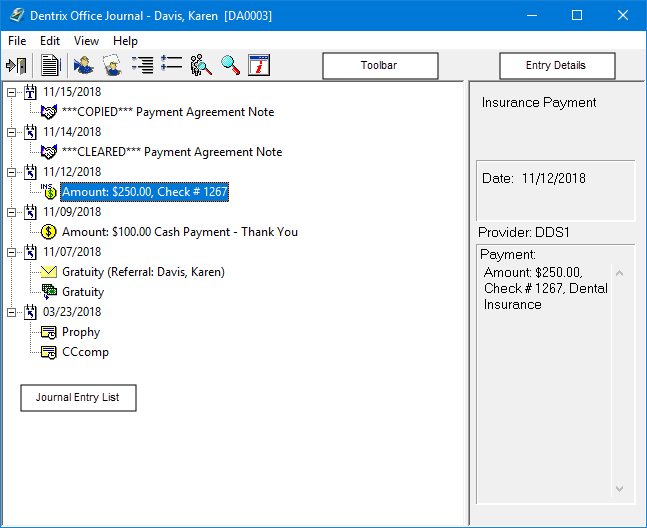Click the document page toolbar icon
Viewport: 647px width, 528px height.
[x=50, y=66]
